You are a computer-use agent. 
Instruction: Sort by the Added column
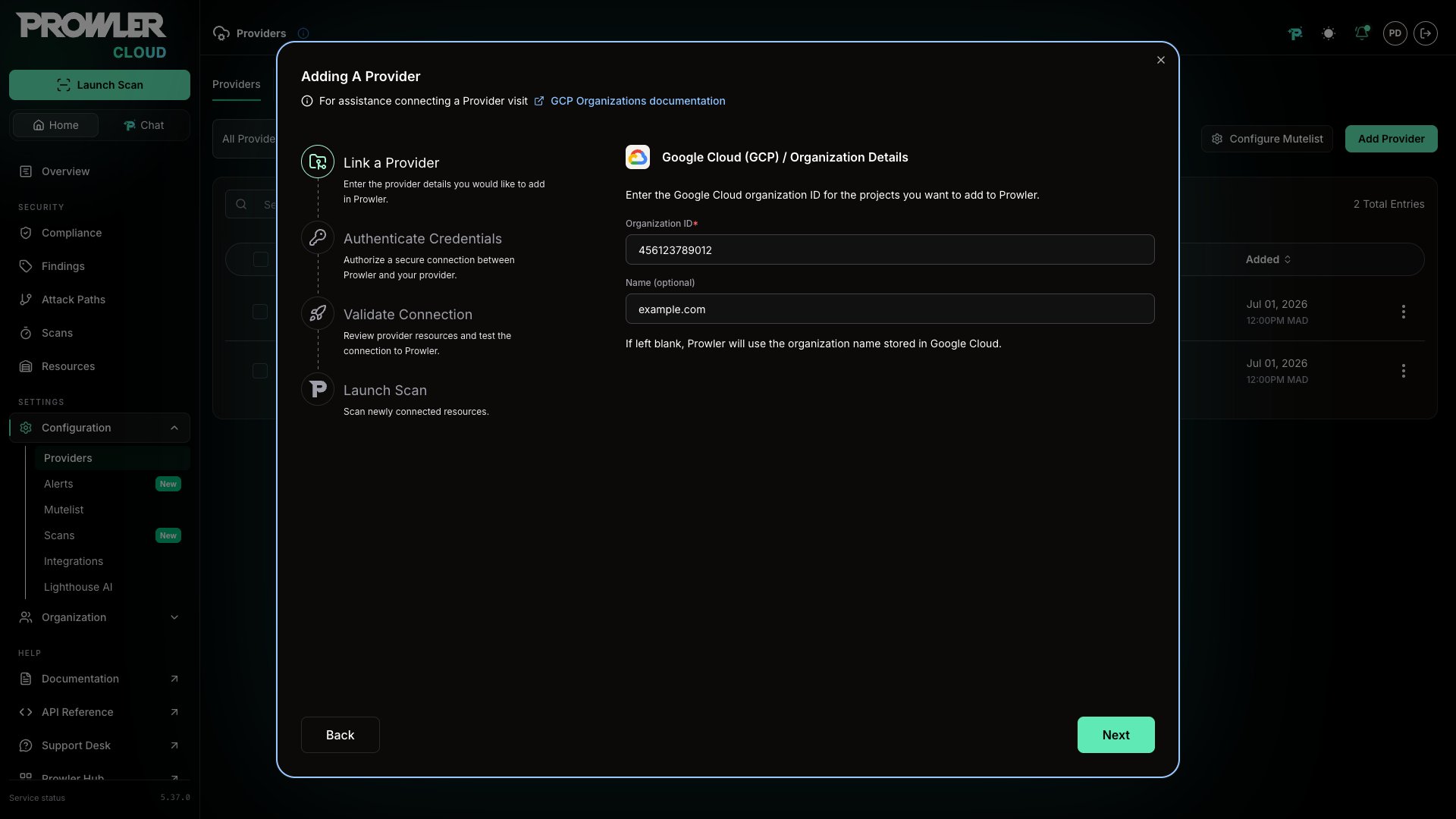[1268, 259]
